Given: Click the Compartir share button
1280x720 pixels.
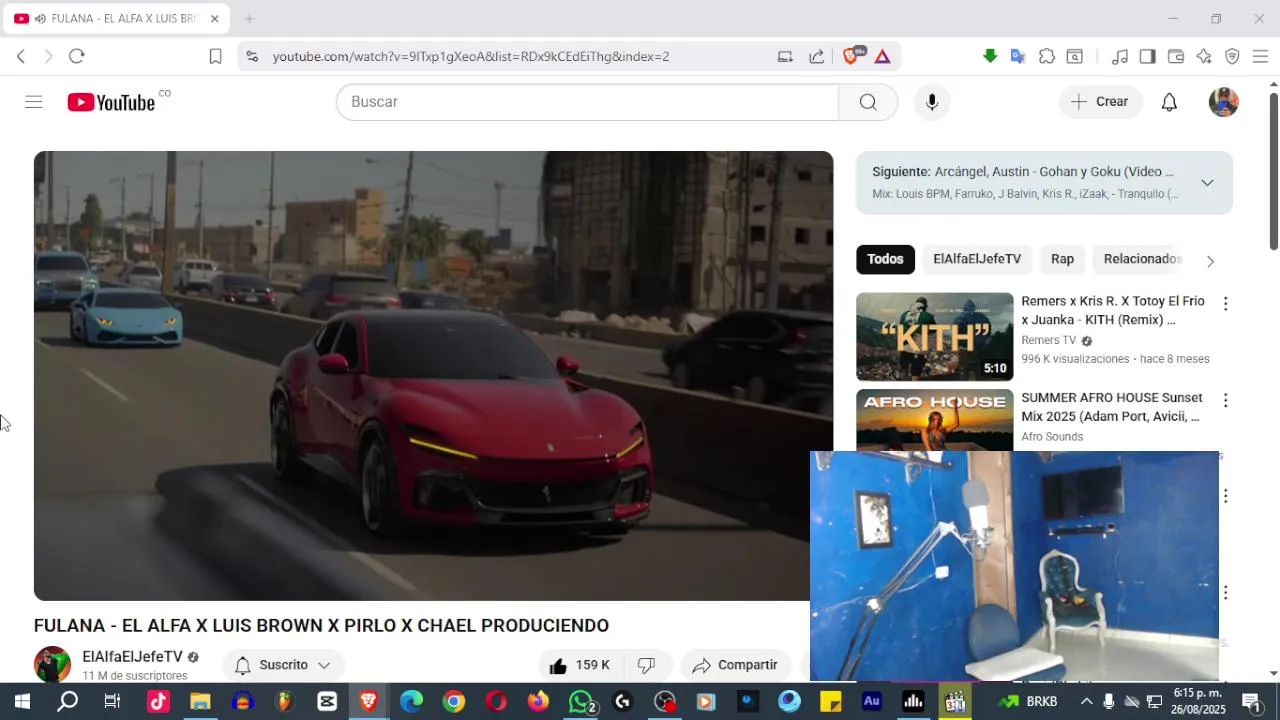Looking at the screenshot, I should point(735,665).
